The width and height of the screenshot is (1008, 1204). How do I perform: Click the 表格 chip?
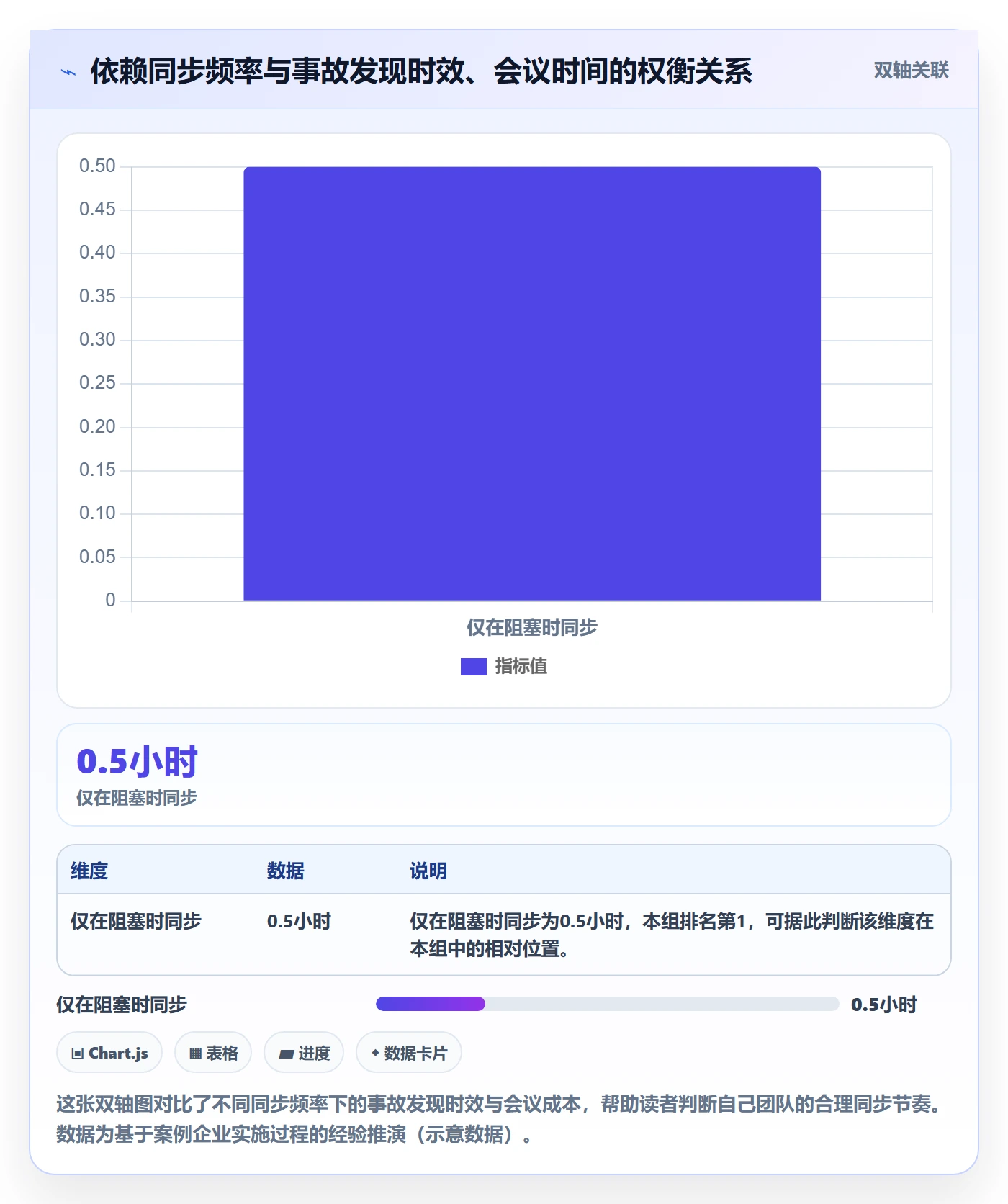213,1053
